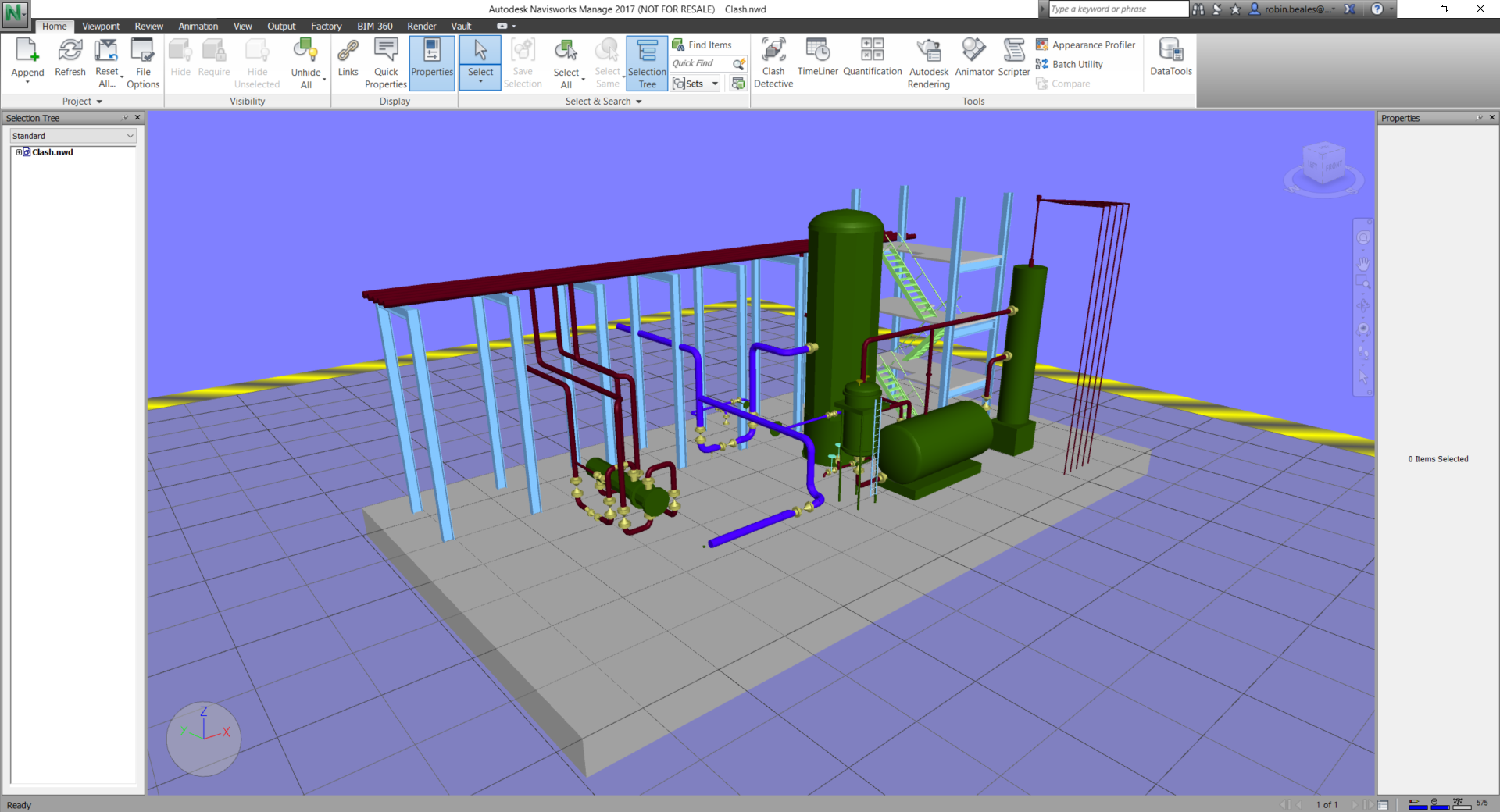
Task: Click the Quick Find input field
Action: (700, 63)
